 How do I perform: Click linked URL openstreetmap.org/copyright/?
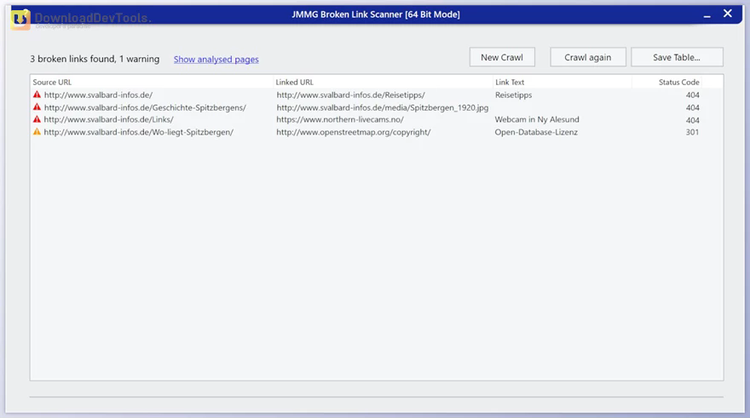pyautogui.click(x=353, y=132)
